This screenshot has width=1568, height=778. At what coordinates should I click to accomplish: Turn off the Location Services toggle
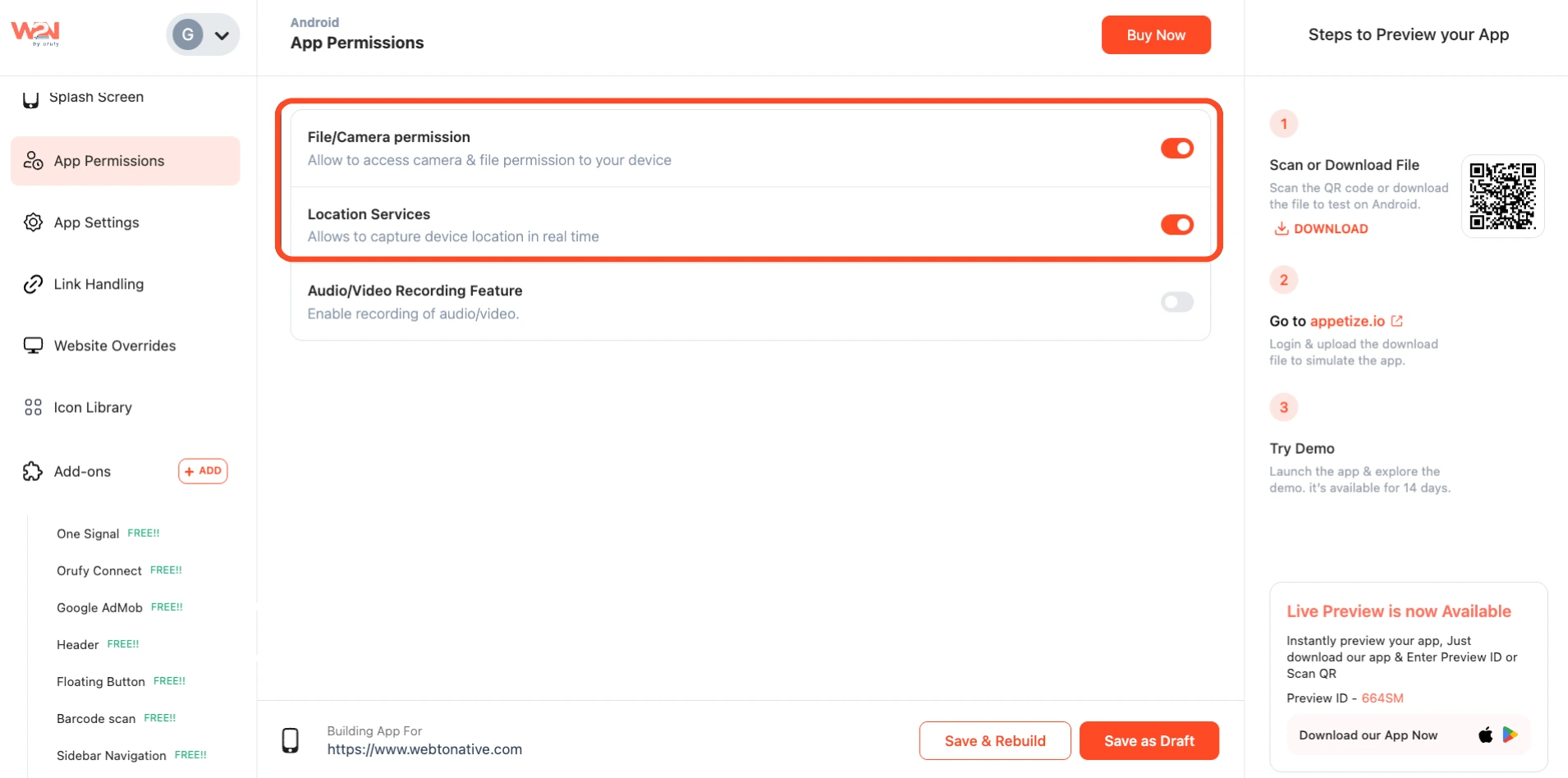point(1176,225)
